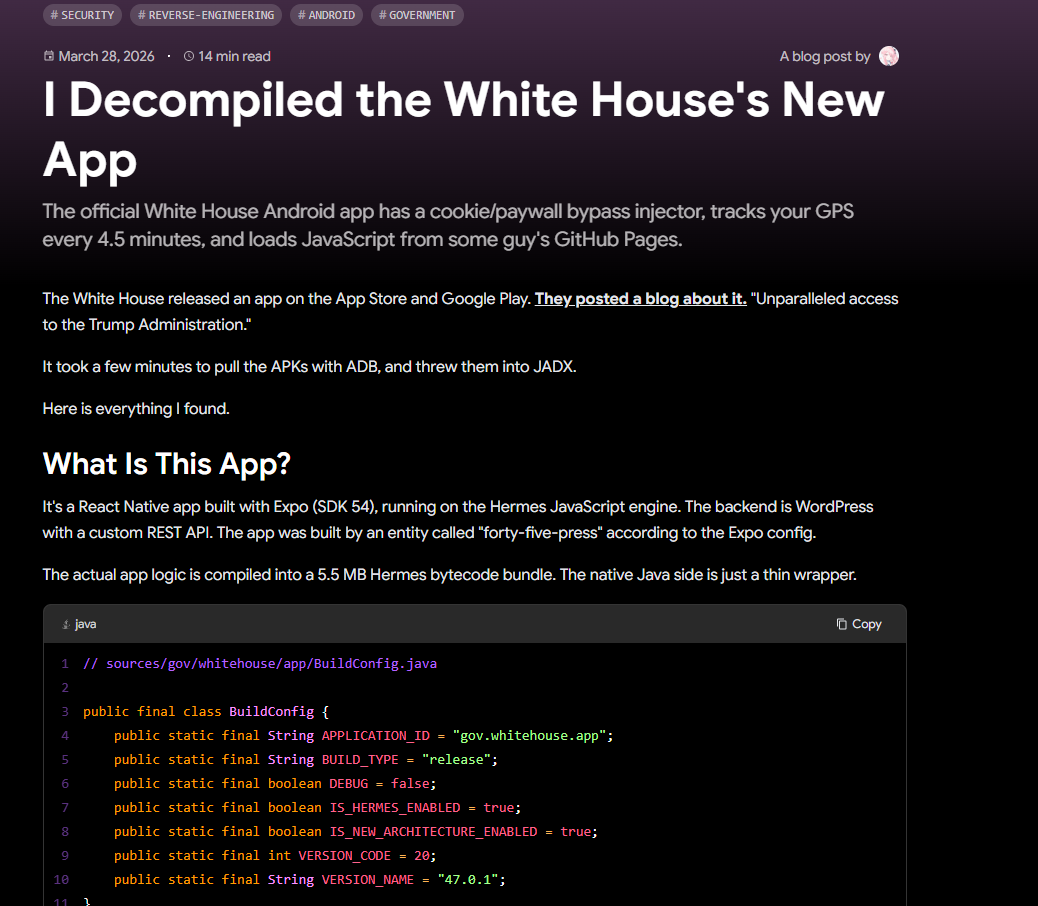Click the BUILD_TYPE = "release" code line
1038x906 pixels.
point(305,759)
